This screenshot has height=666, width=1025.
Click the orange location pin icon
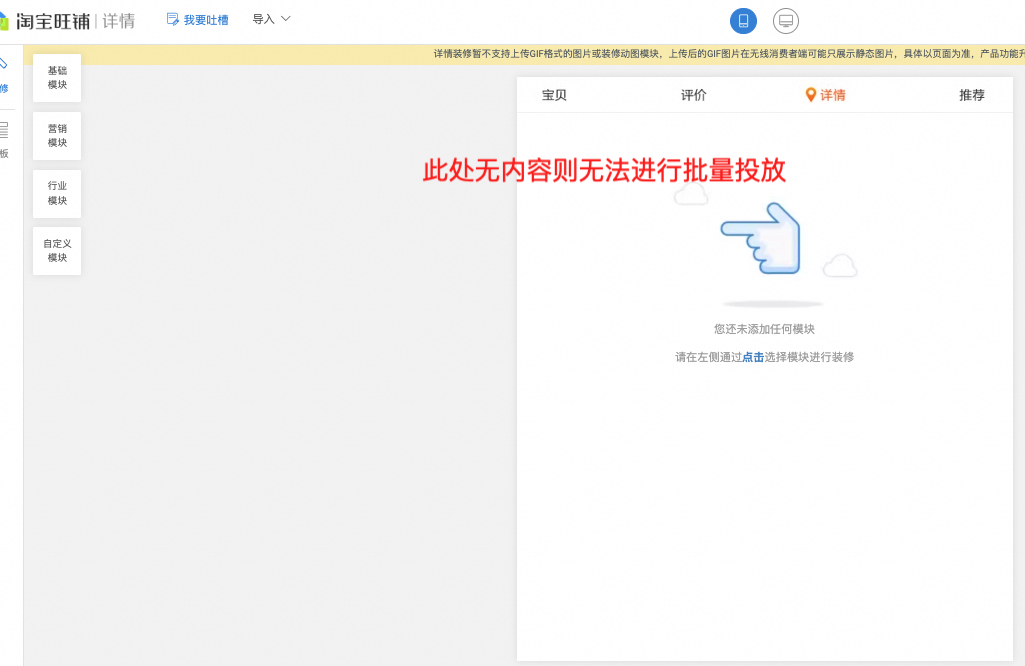(811, 95)
